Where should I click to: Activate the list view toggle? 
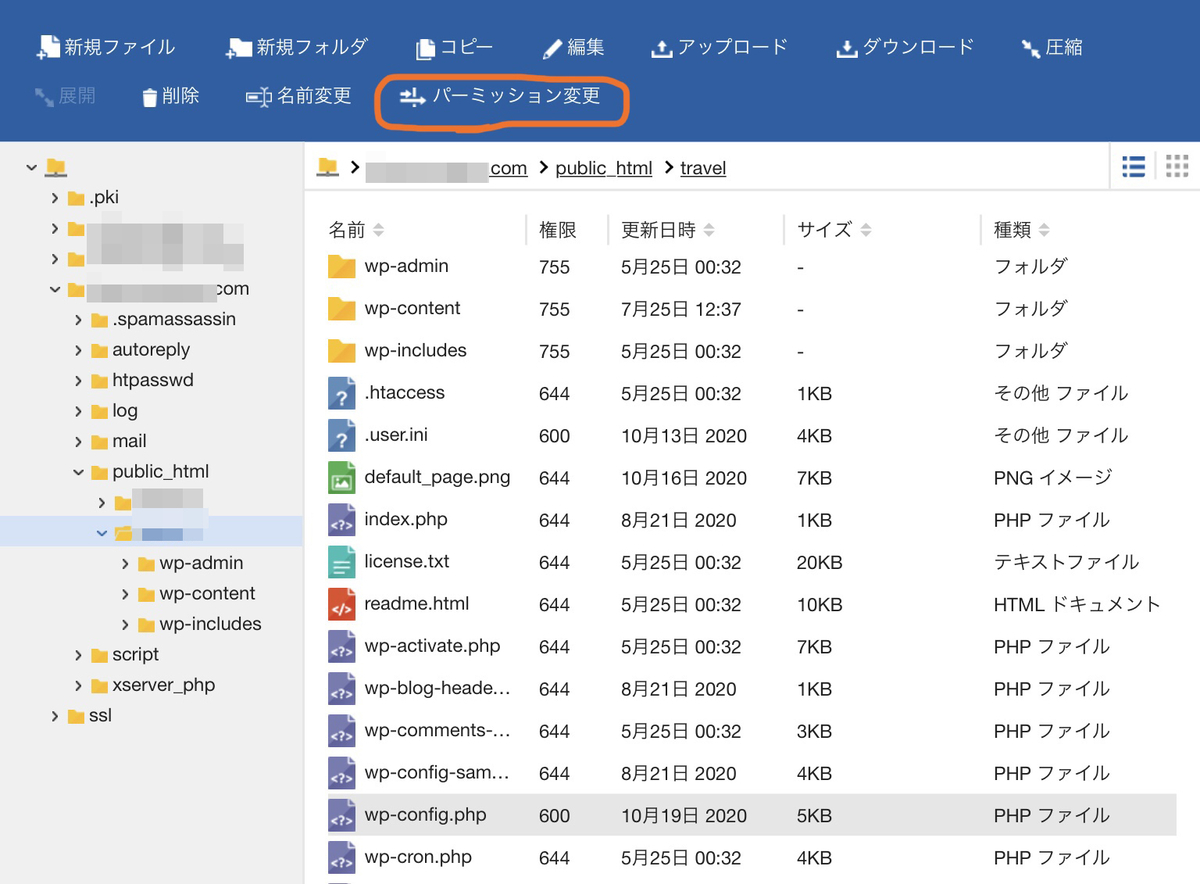pyautogui.click(x=1133, y=166)
